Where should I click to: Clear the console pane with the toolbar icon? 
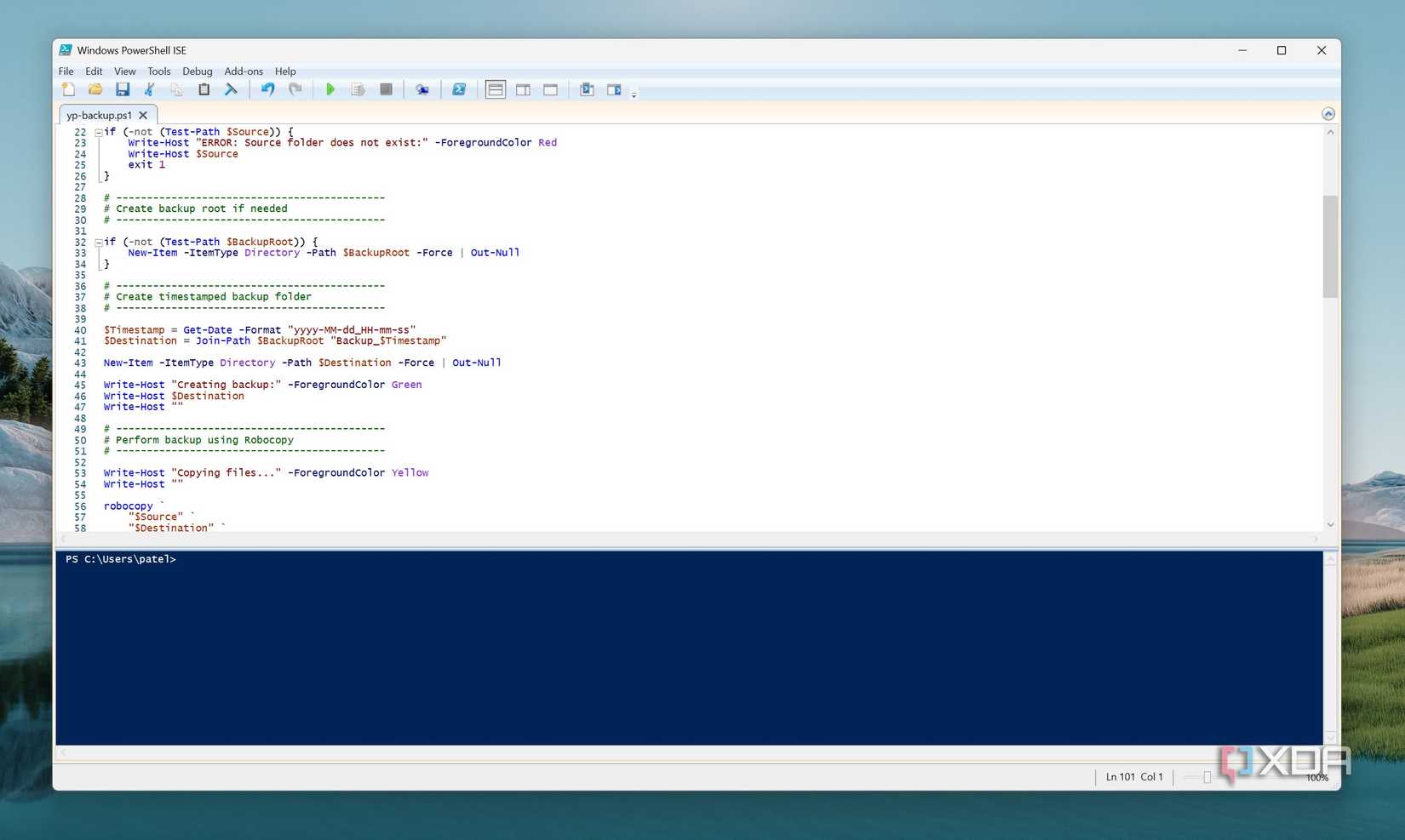[x=231, y=89]
